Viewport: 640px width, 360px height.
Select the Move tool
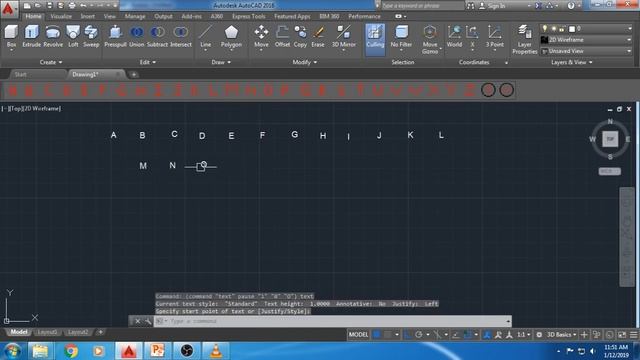[x=261, y=37]
